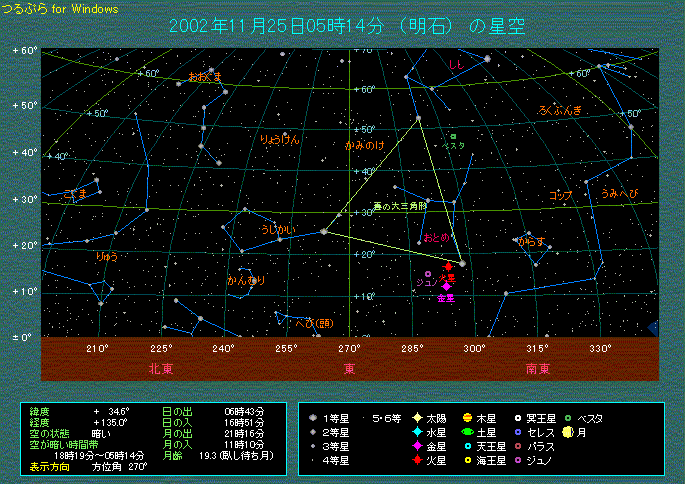Click the magenta Venus (金星) diamond on chart
The width and height of the screenshot is (685, 484).
(446, 286)
